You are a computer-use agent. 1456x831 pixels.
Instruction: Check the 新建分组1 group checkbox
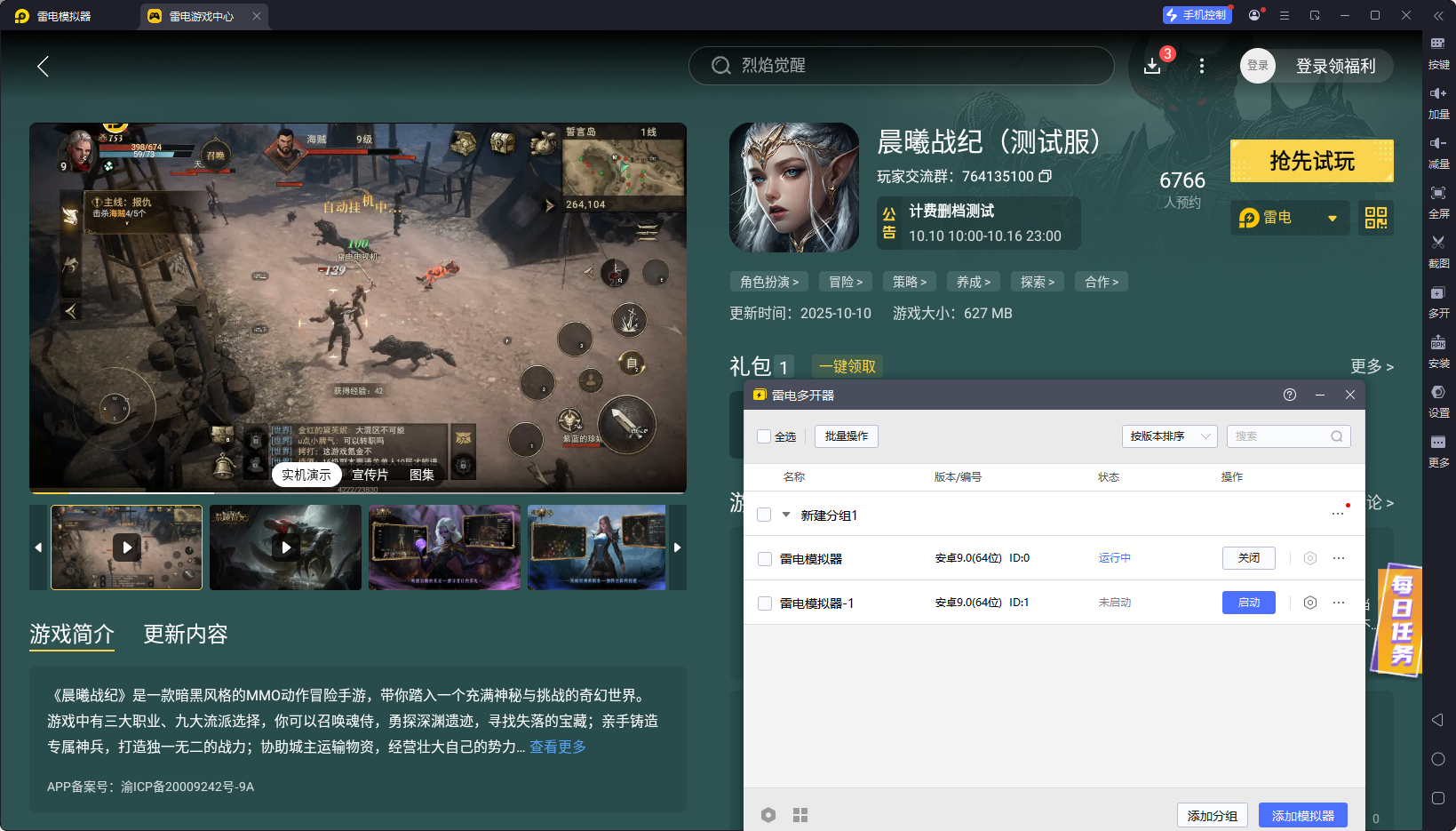(x=764, y=515)
